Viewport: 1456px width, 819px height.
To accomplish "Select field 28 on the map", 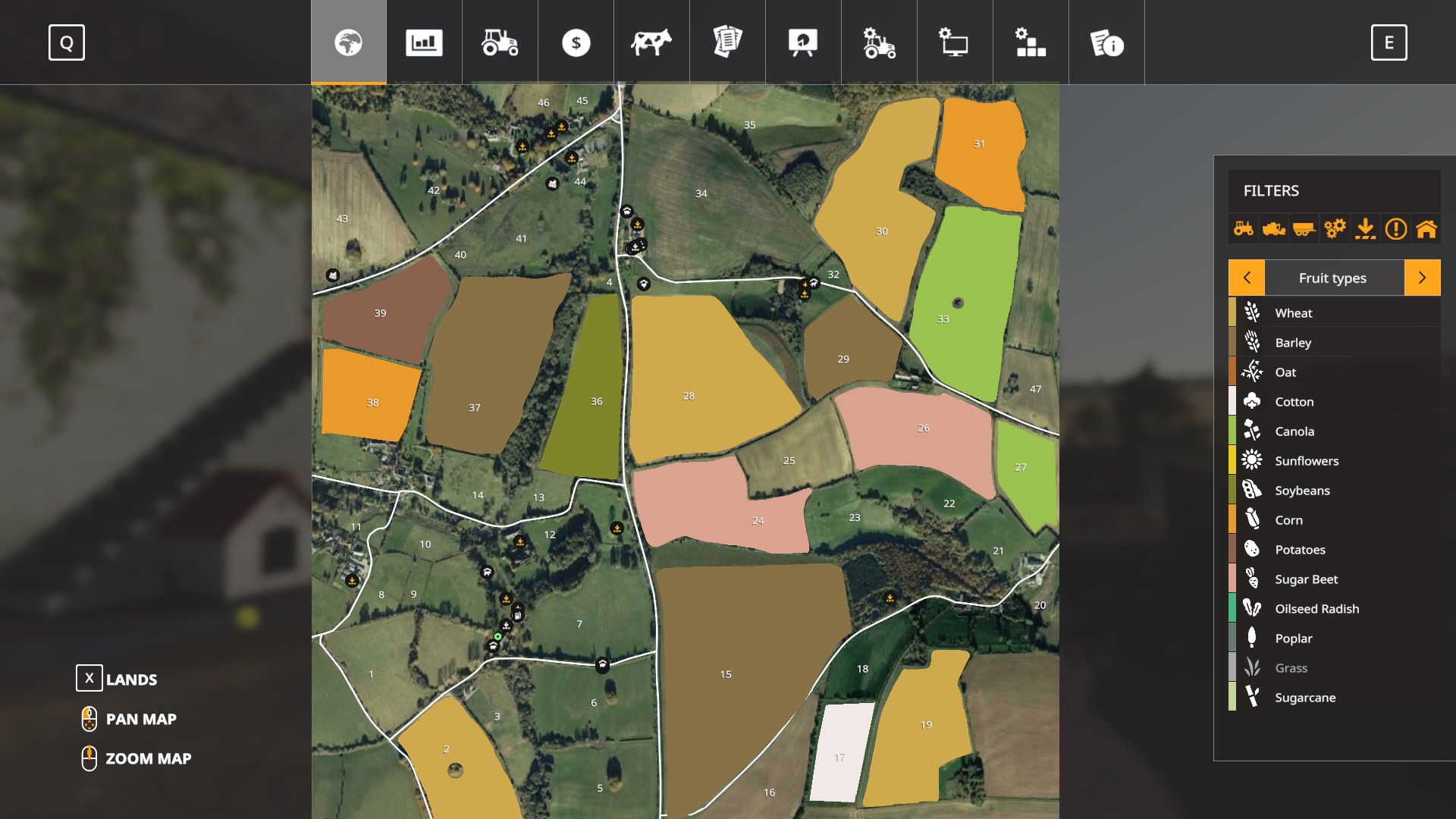I will (x=689, y=395).
